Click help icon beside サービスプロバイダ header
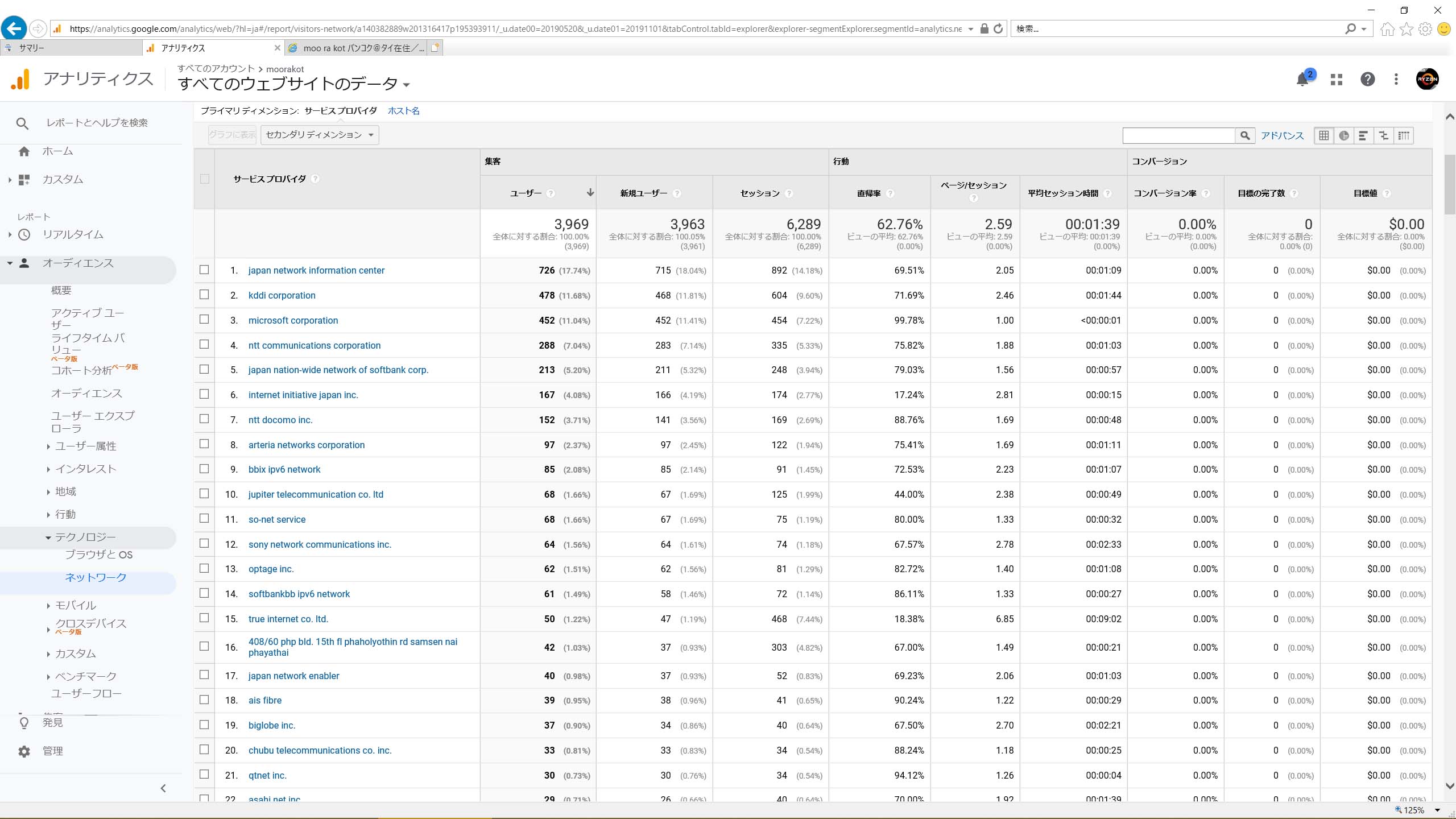 [315, 179]
